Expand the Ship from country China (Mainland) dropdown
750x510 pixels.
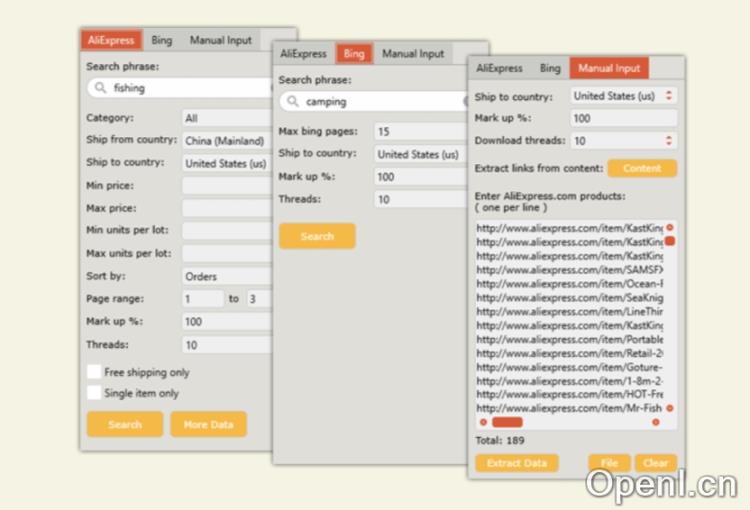tap(226, 141)
